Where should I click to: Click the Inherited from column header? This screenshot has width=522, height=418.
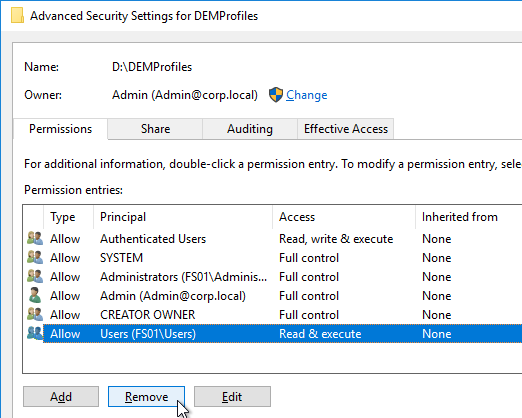(x=469, y=217)
